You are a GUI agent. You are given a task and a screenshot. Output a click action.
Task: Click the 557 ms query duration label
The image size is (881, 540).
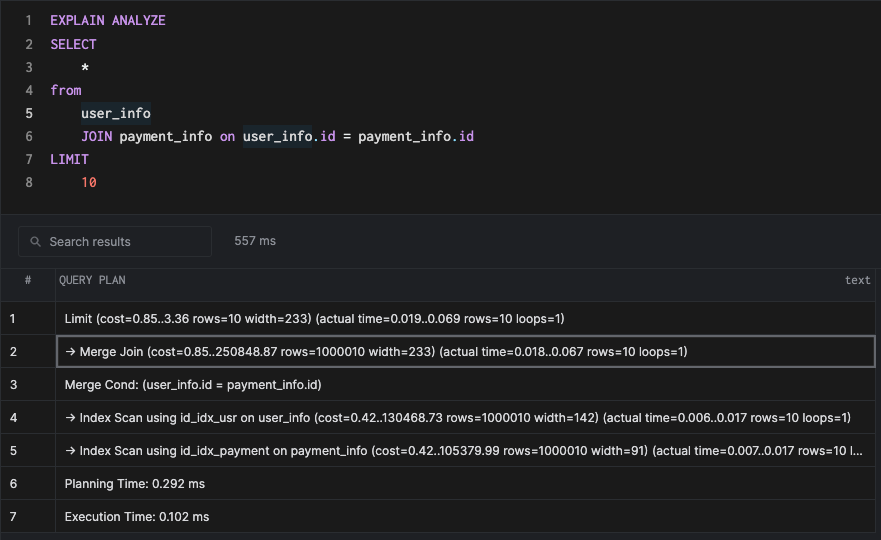click(x=255, y=241)
